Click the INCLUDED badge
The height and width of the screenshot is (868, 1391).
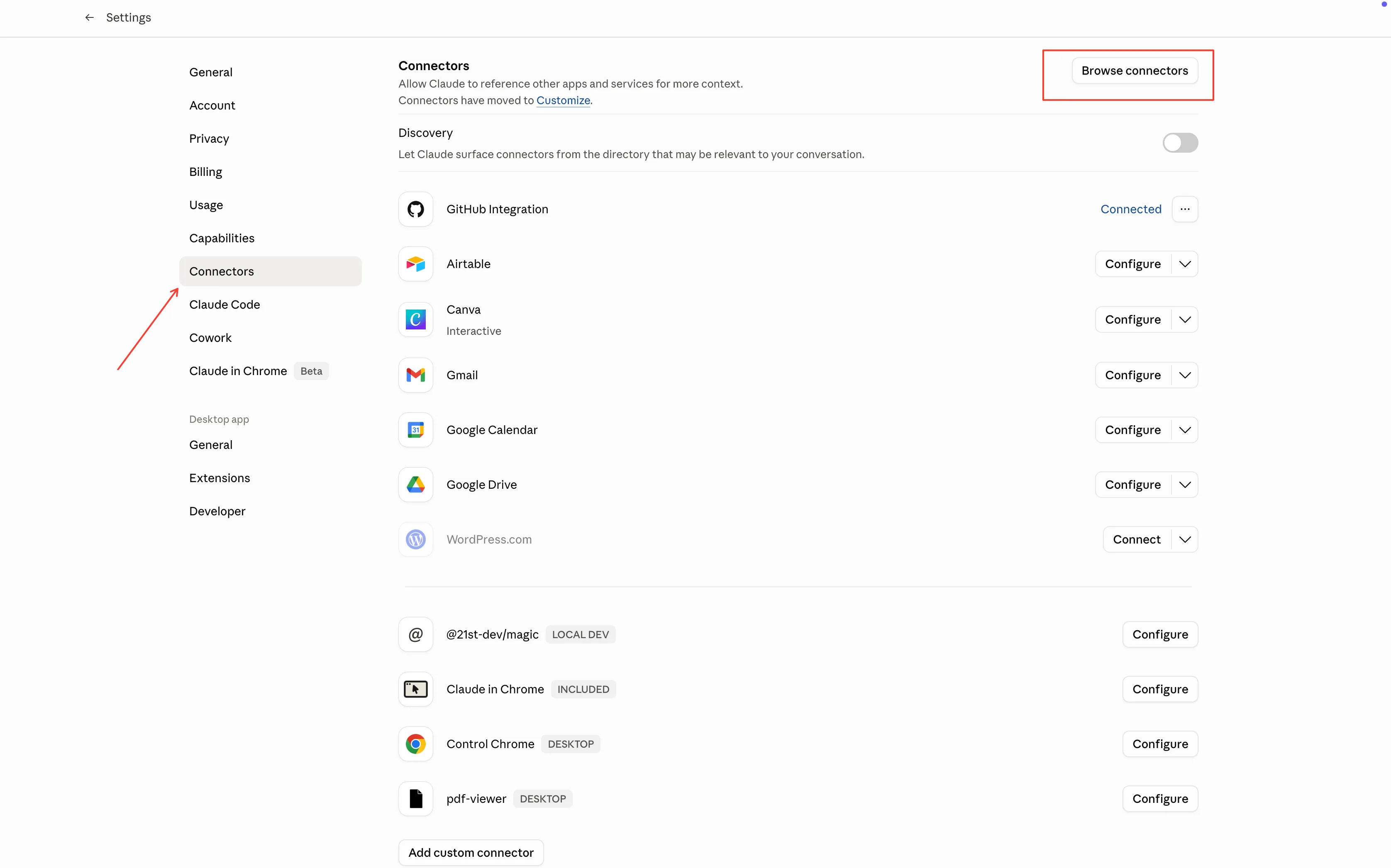(x=583, y=689)
